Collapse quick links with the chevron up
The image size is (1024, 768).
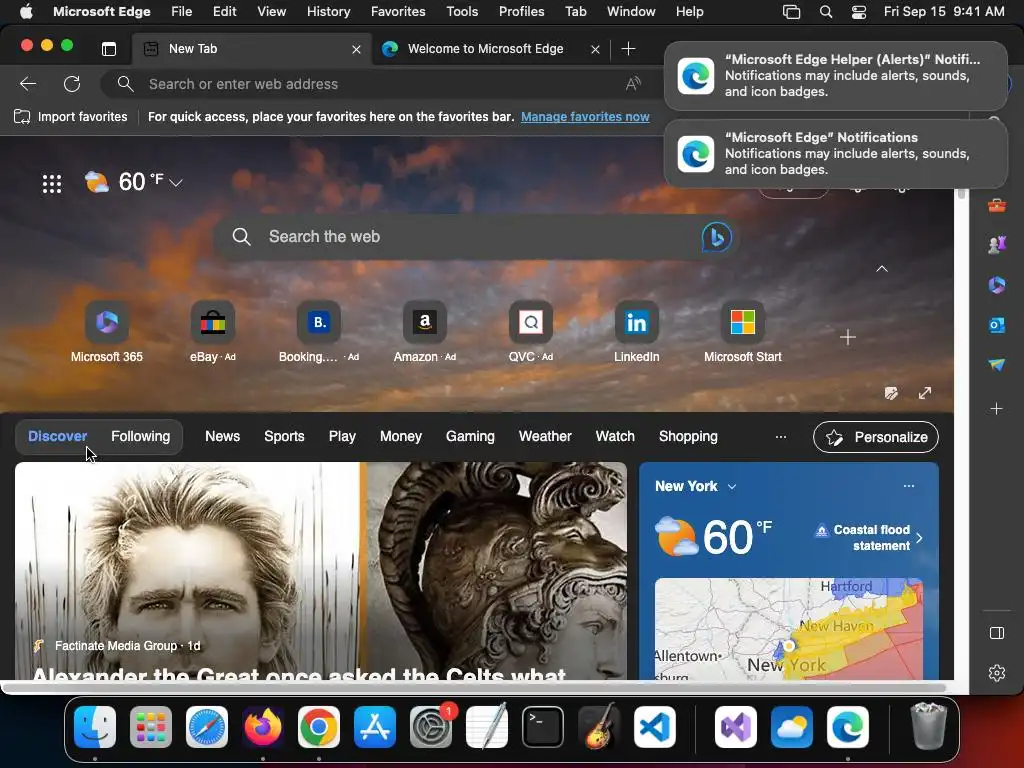[x=882, y=268]
